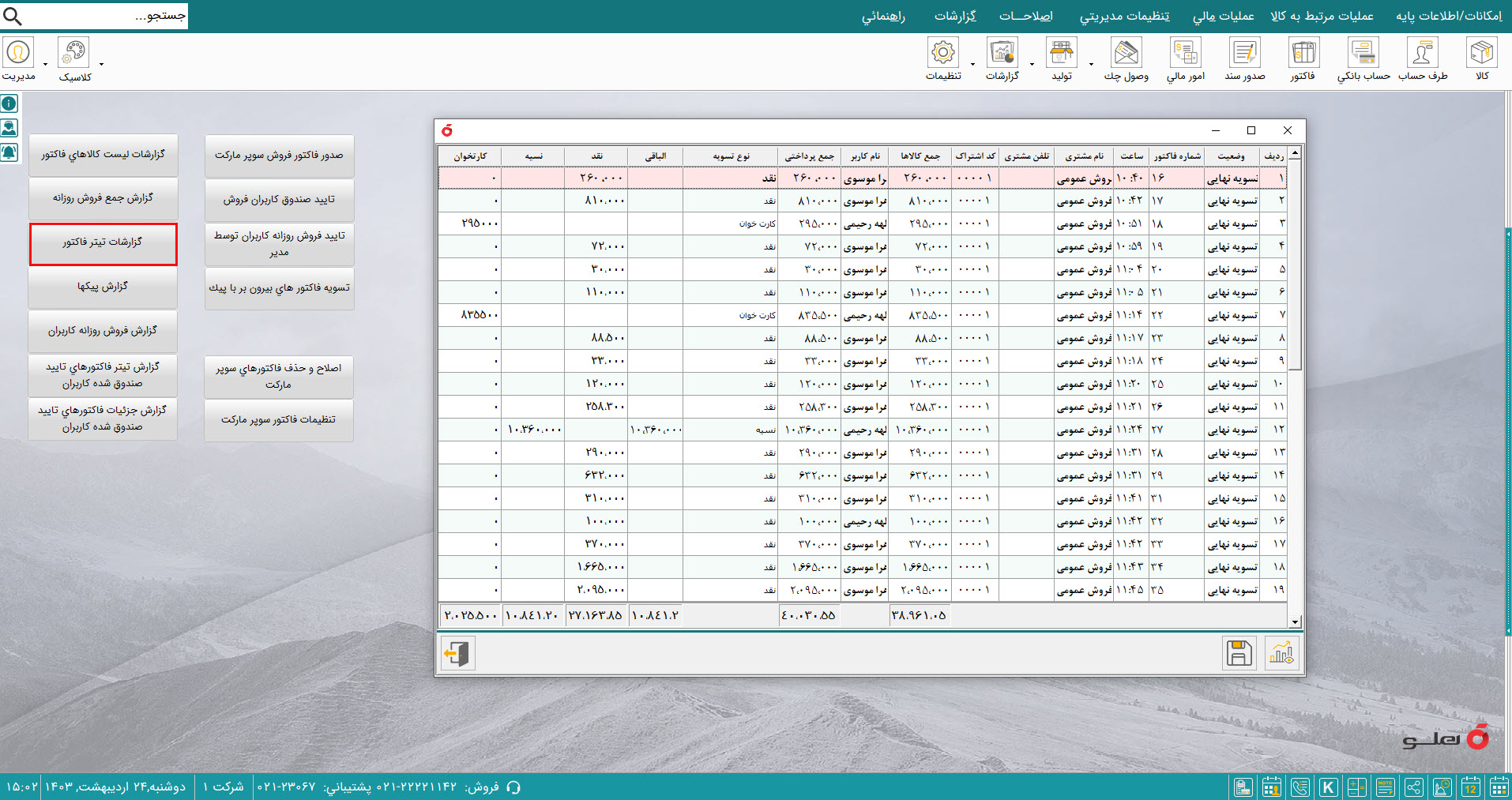
Task: Click the exit door icon in report window
Action: pos(457,653)
